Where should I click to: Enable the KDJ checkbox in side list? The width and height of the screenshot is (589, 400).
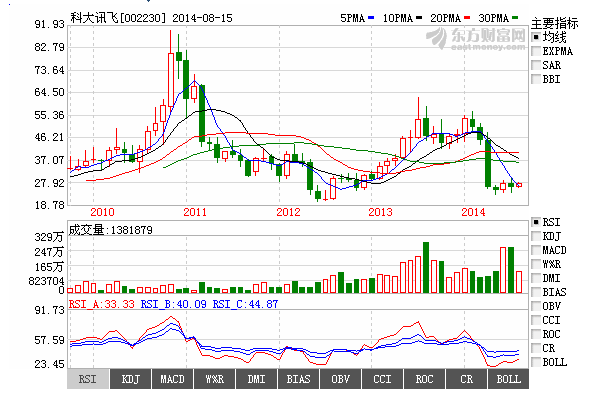tap(536, 236)
